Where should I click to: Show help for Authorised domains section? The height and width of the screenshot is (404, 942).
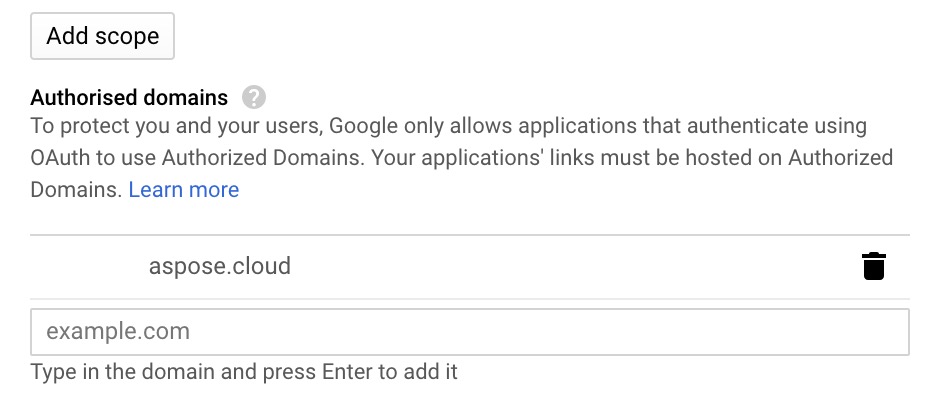pos(254,97)
